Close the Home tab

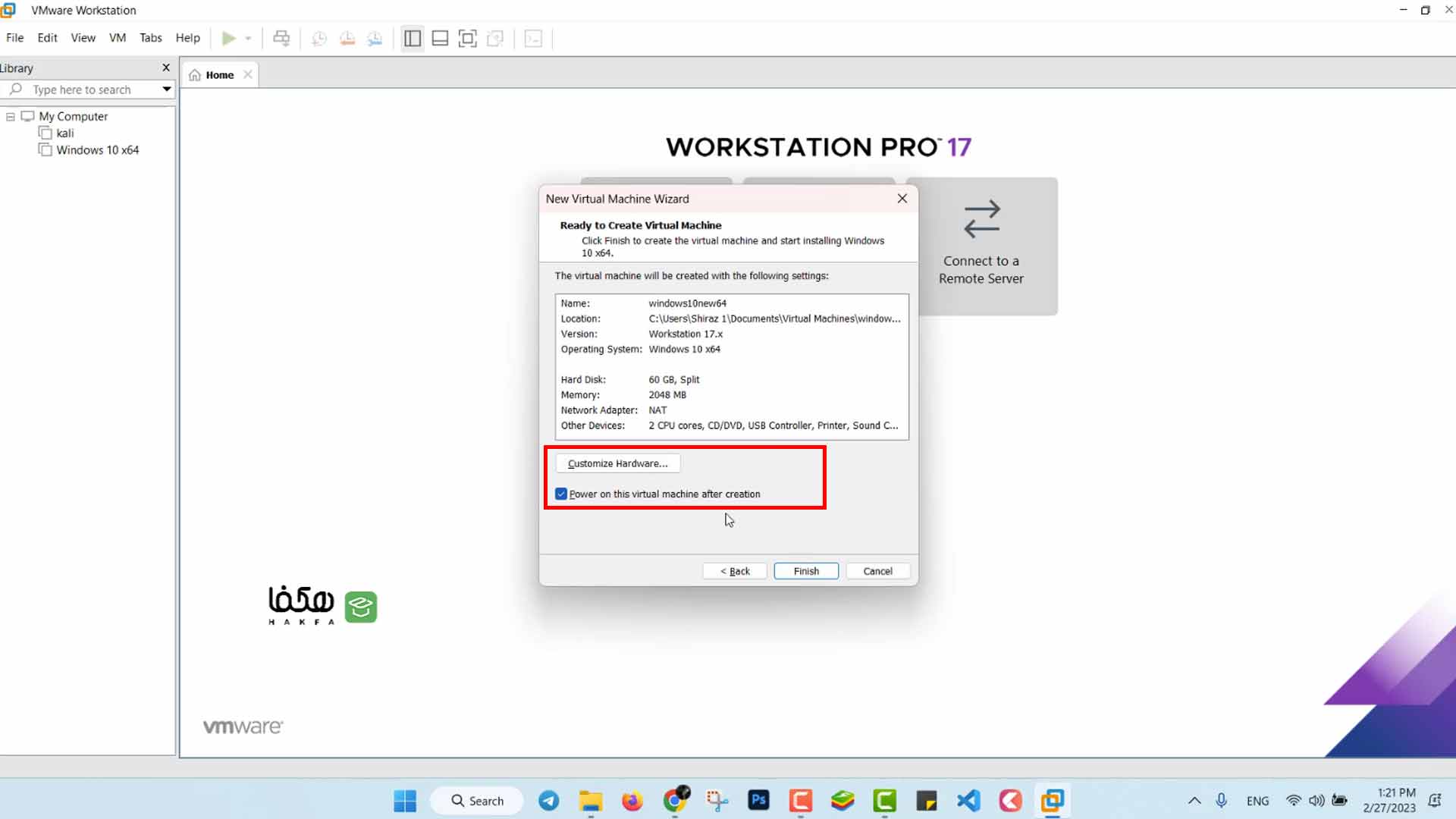click(248, 74)
